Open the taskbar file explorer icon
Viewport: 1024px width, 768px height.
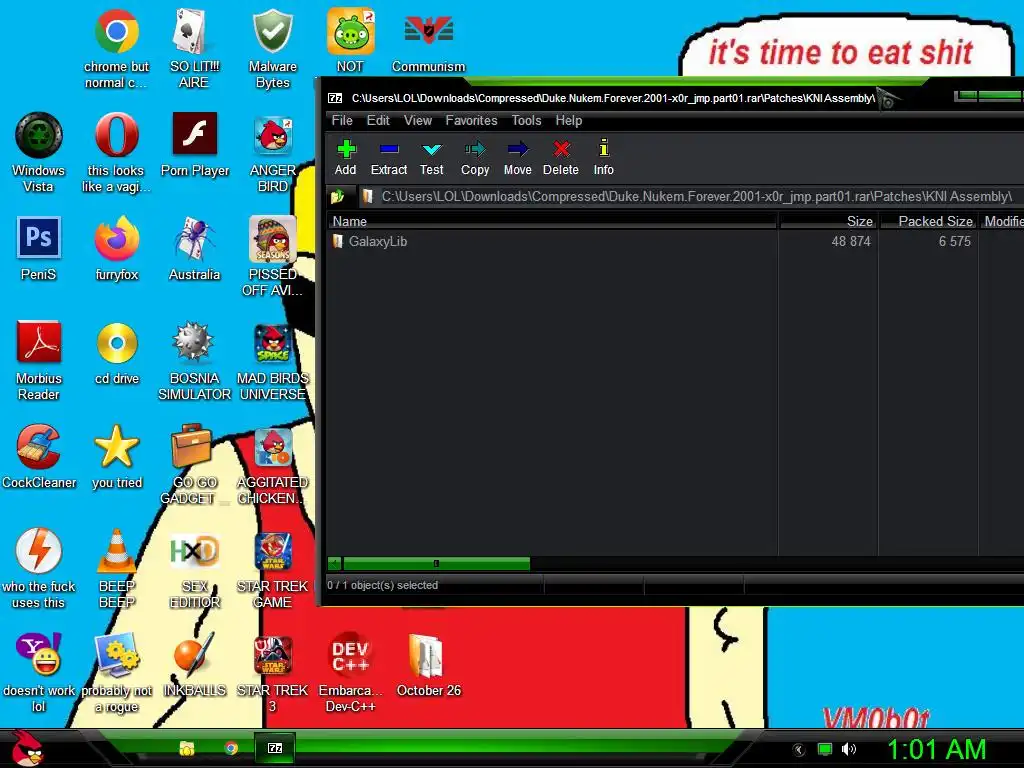click(187, 748)
